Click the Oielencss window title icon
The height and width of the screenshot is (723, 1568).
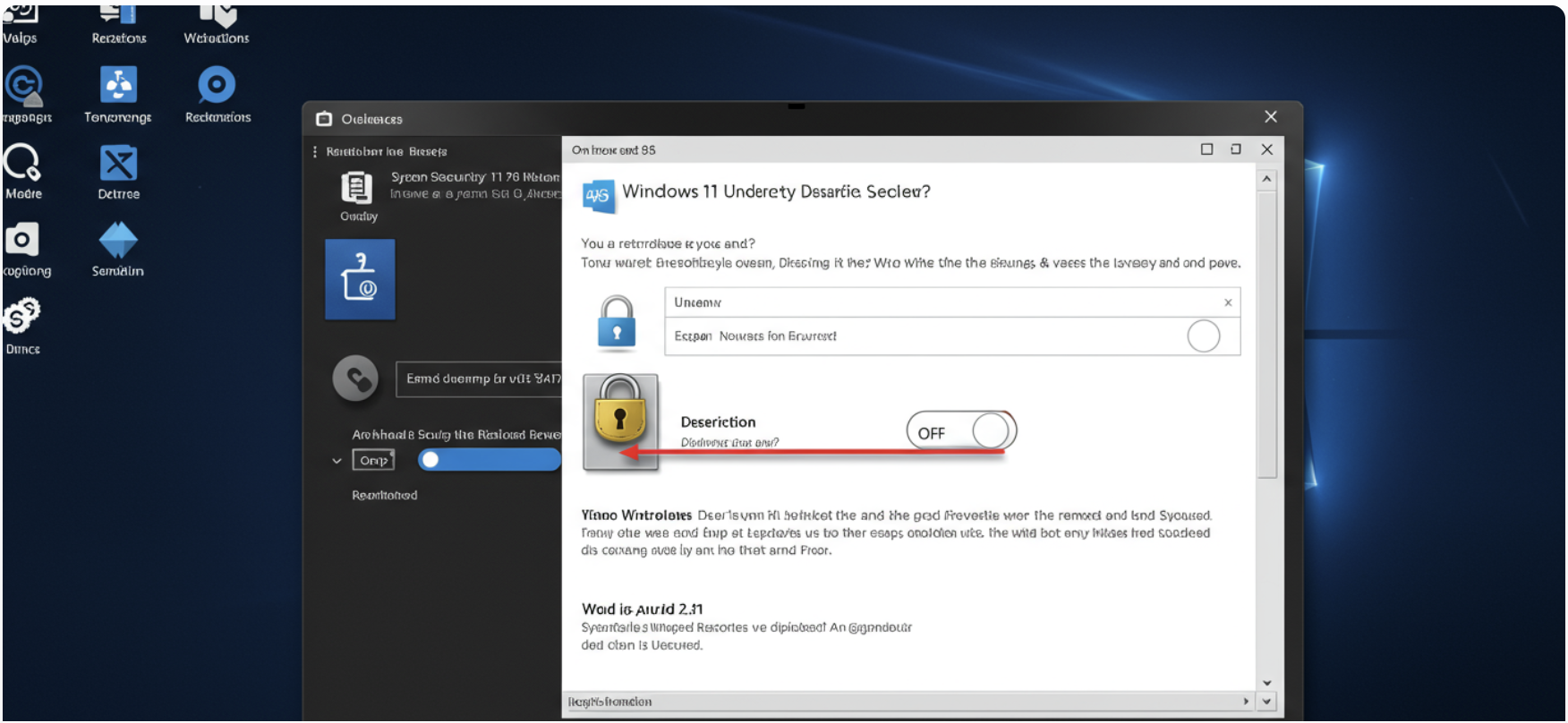click(x=324, y=119)
